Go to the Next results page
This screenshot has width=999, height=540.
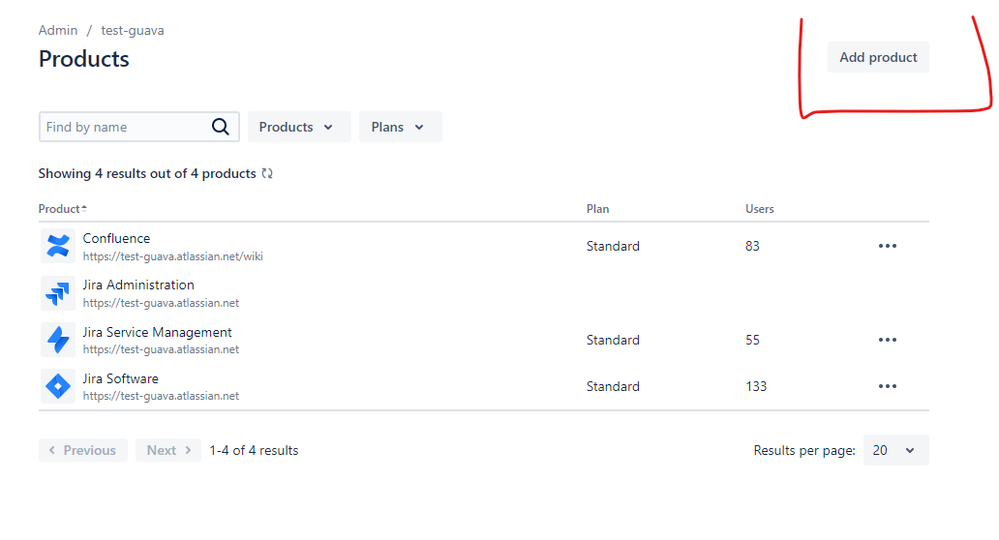168,450
